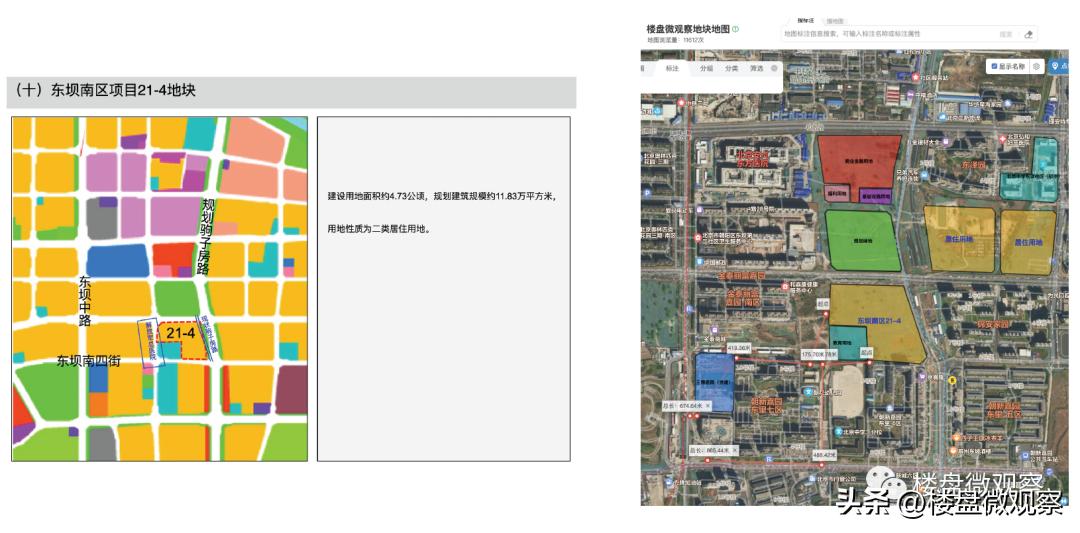Click the yellow round marker on the map

[x=953, y=380]
